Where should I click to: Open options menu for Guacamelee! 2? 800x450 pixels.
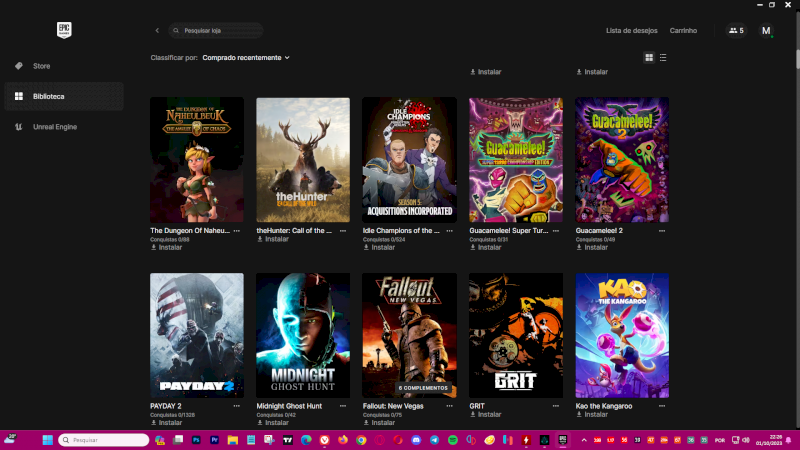coord(662,230)
